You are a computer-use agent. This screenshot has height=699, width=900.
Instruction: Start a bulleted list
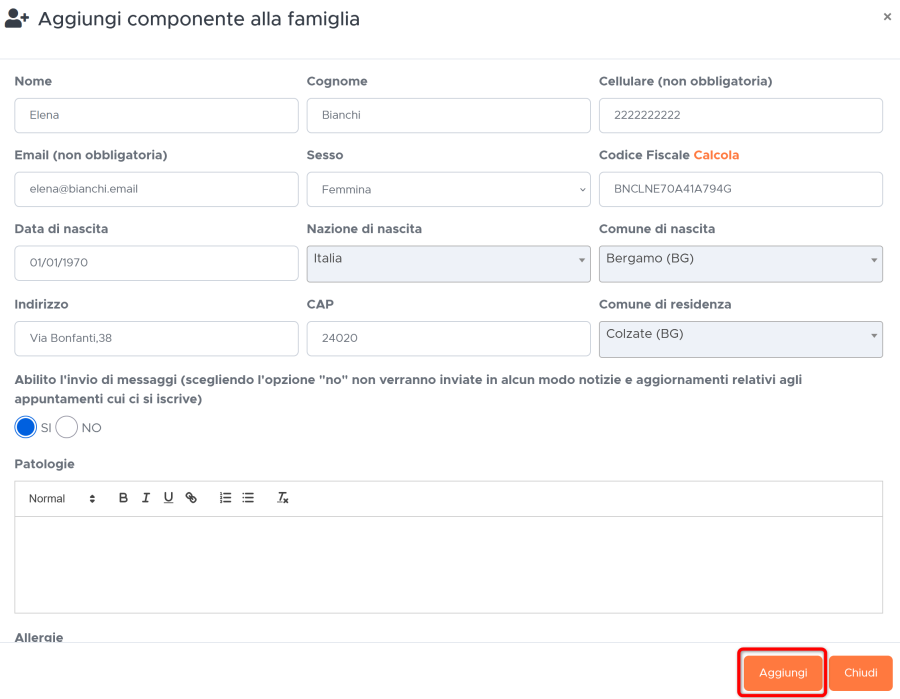[x=248, y=498]
